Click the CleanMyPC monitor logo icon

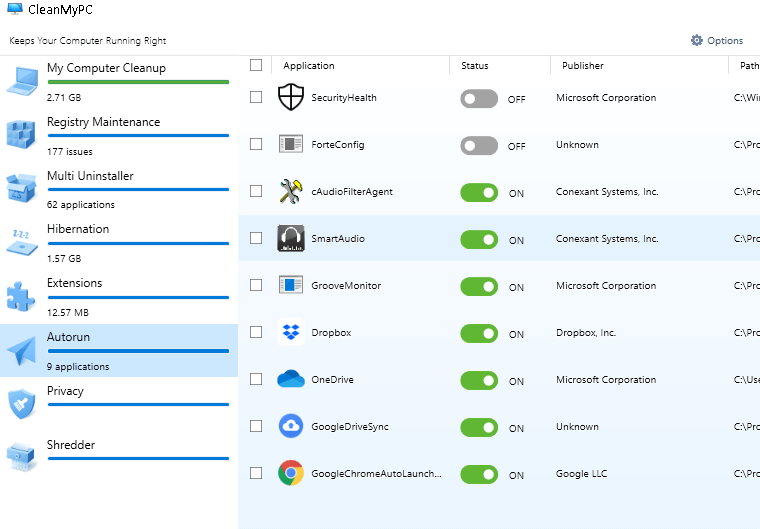click(15, 9)
